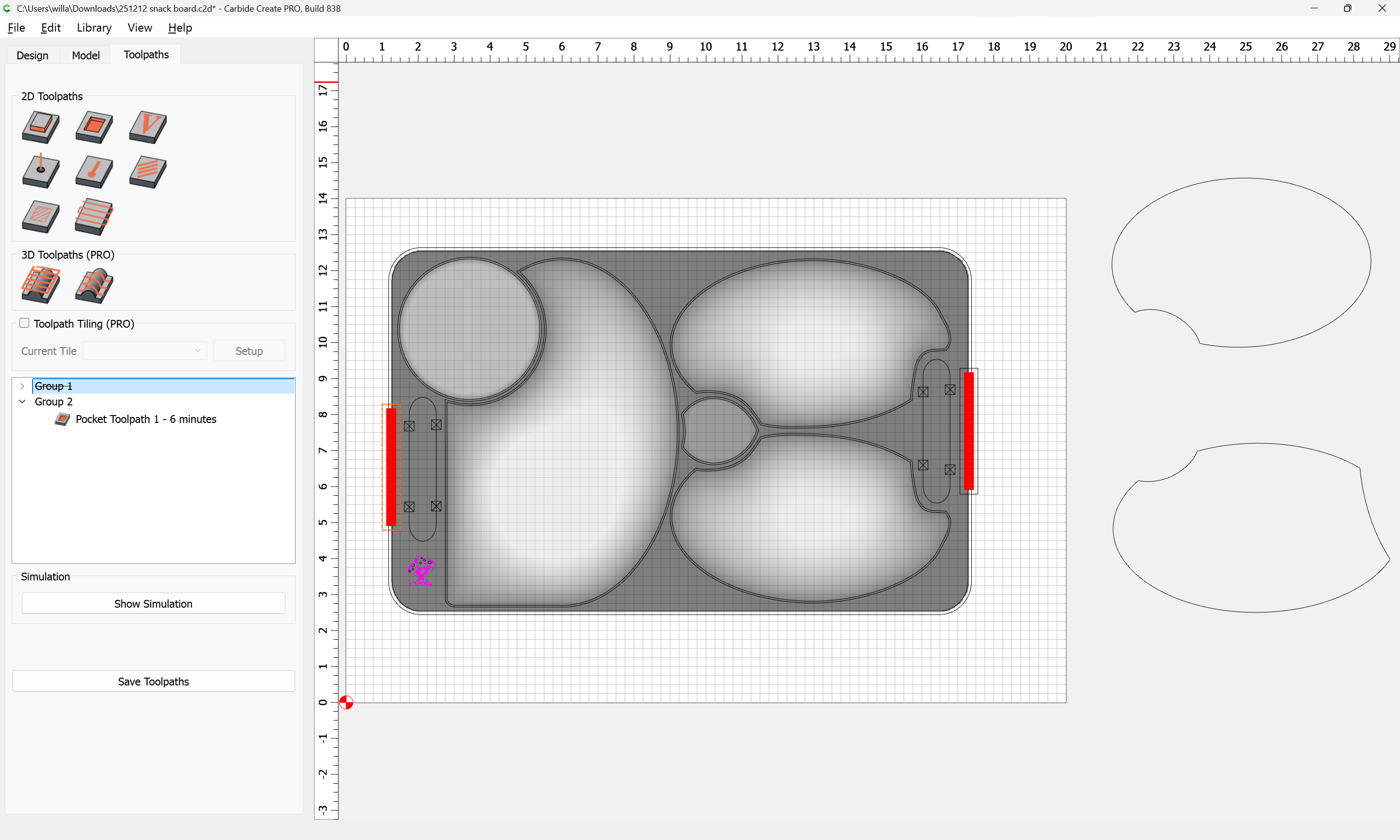
Task: Choose the V-Carve toolpath icon
Action: [x=148, y=127]
